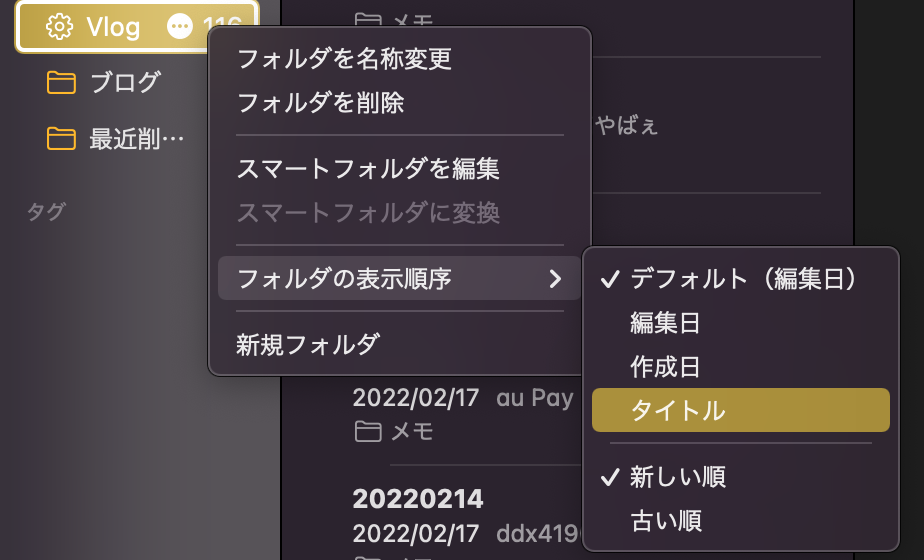Screen dimensions: 924x560
Task: Click the Vlog smart folder gear icon
Action: pyautogui.click(x=59, y=27)
